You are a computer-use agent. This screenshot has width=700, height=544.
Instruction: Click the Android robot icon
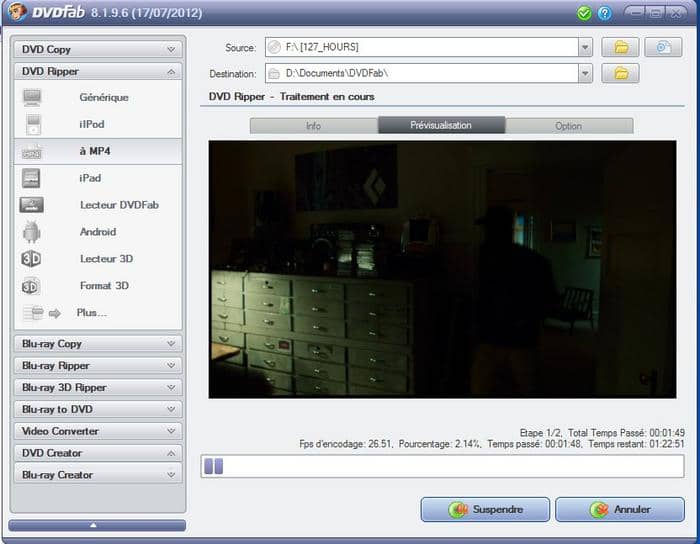coord(31,232)
